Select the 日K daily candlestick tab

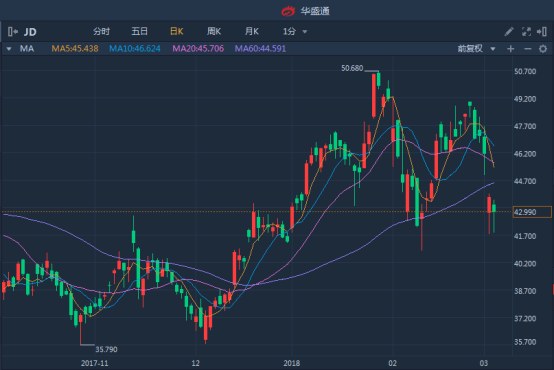[177, 31]
